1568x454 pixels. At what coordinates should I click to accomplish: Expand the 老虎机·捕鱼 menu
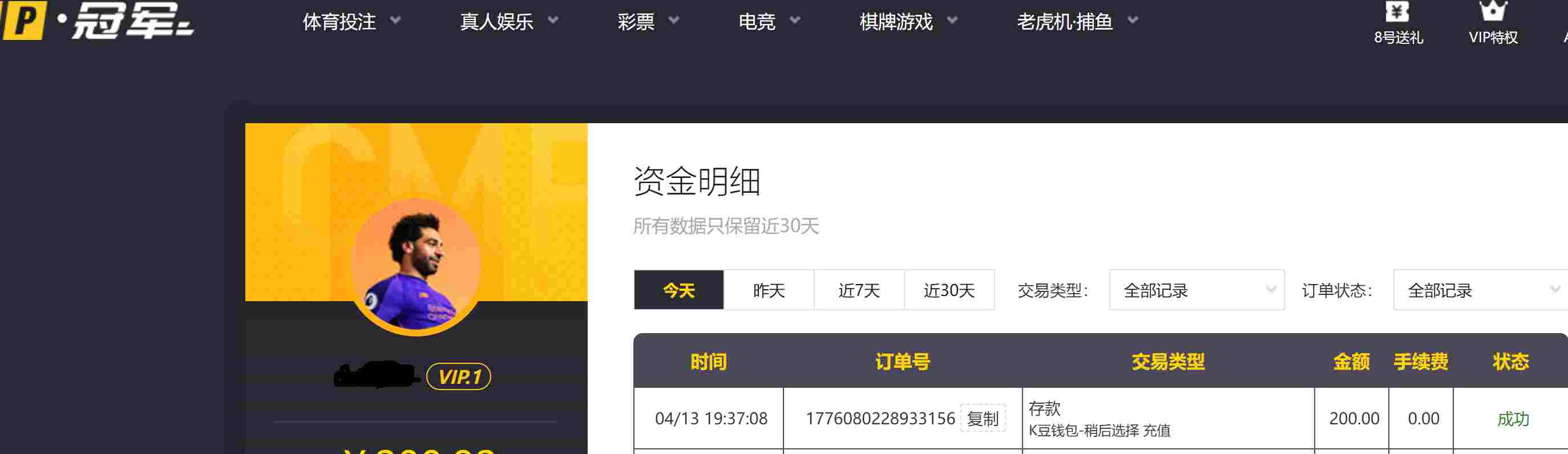pos(1077,22)
